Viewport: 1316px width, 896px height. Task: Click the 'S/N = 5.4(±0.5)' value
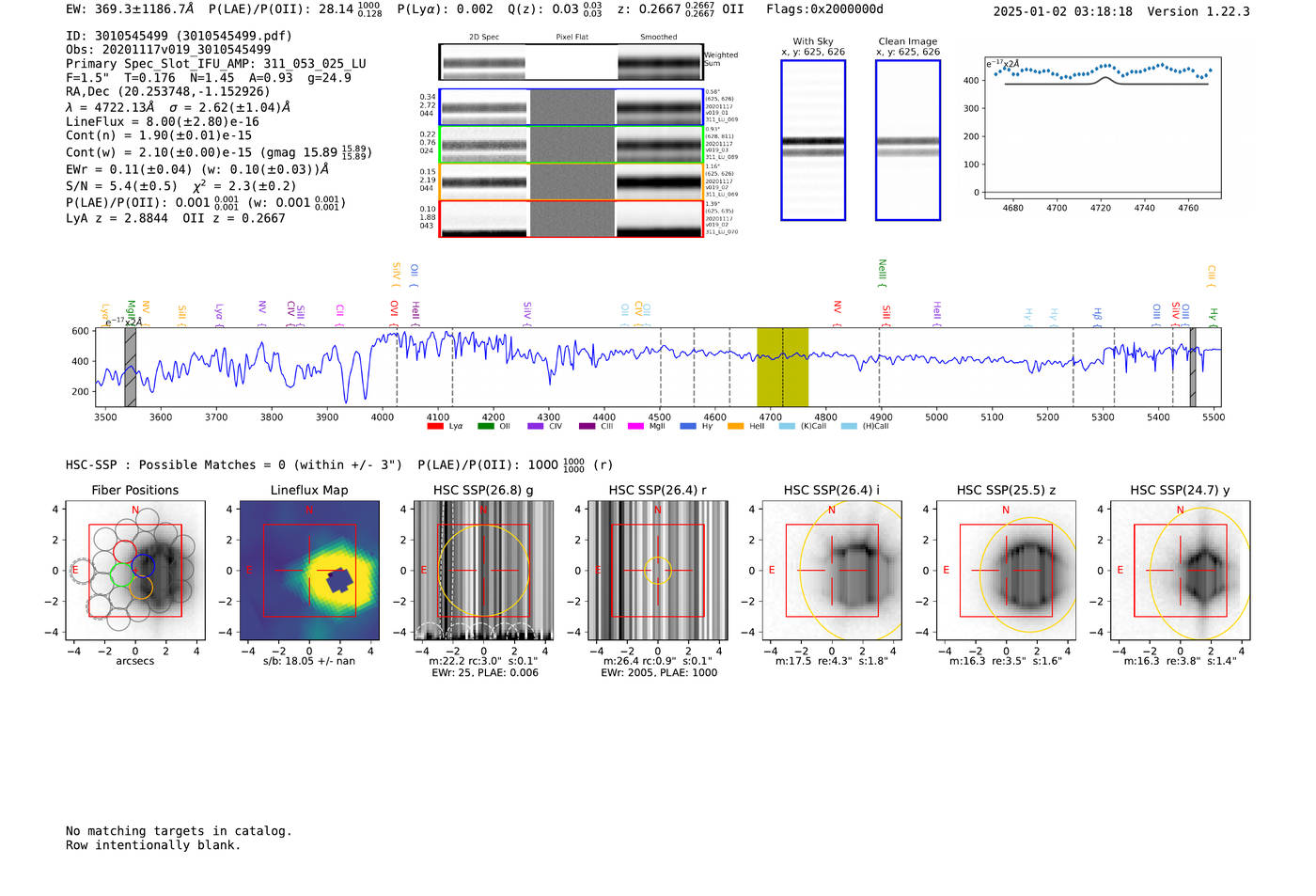pos(121,186)
